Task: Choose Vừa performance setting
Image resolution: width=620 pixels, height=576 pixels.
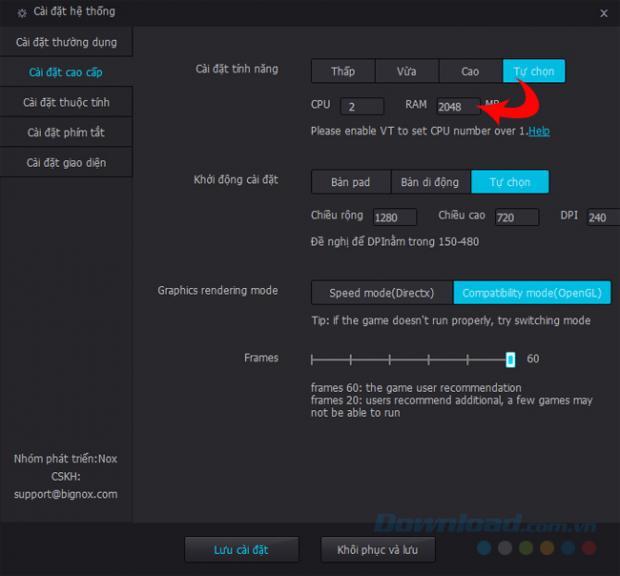Action: click(407, 71)
